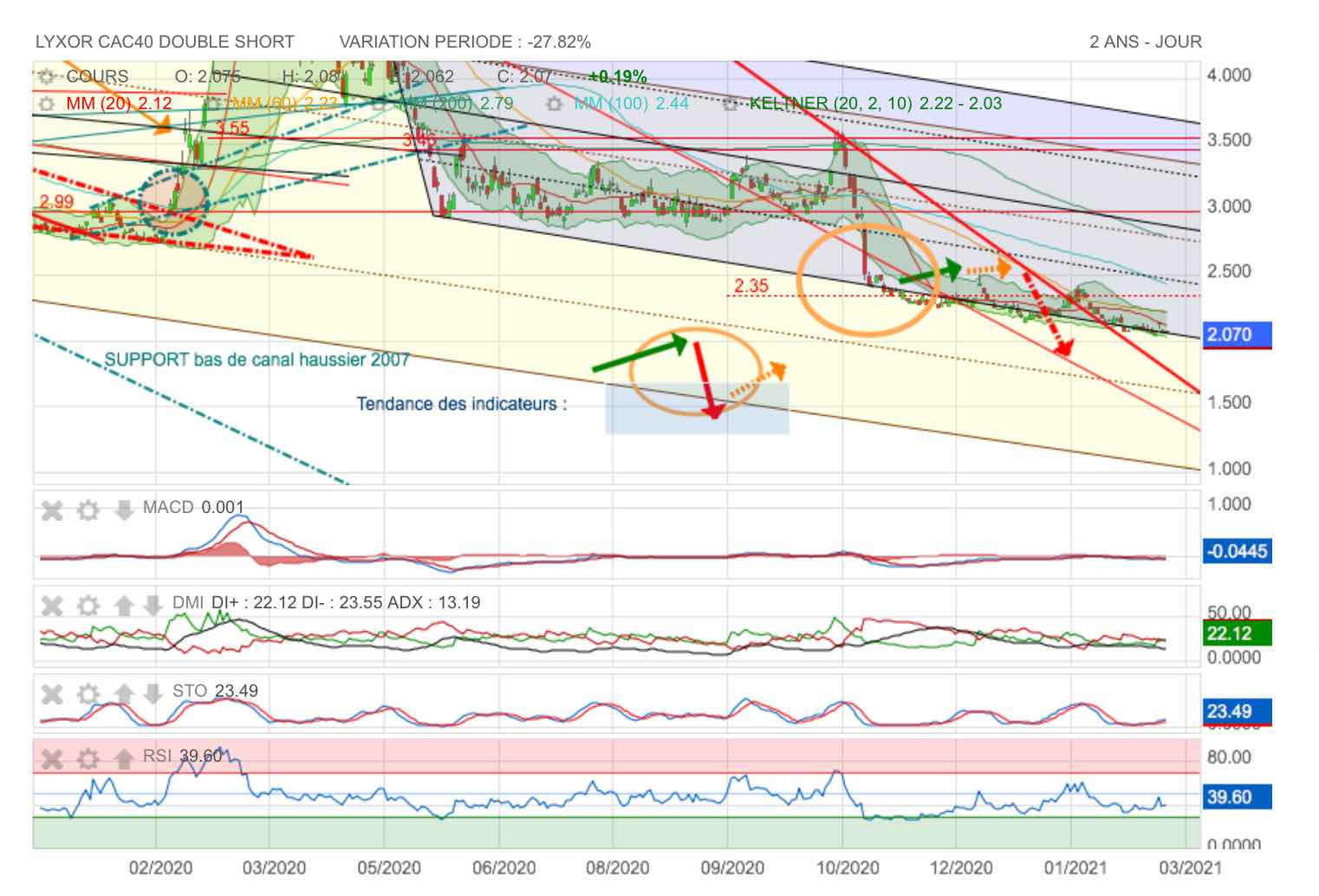Click the 3.000 price axis label
The height and width of the screenshot is (896, 1319).
(x=1229, y=206)
